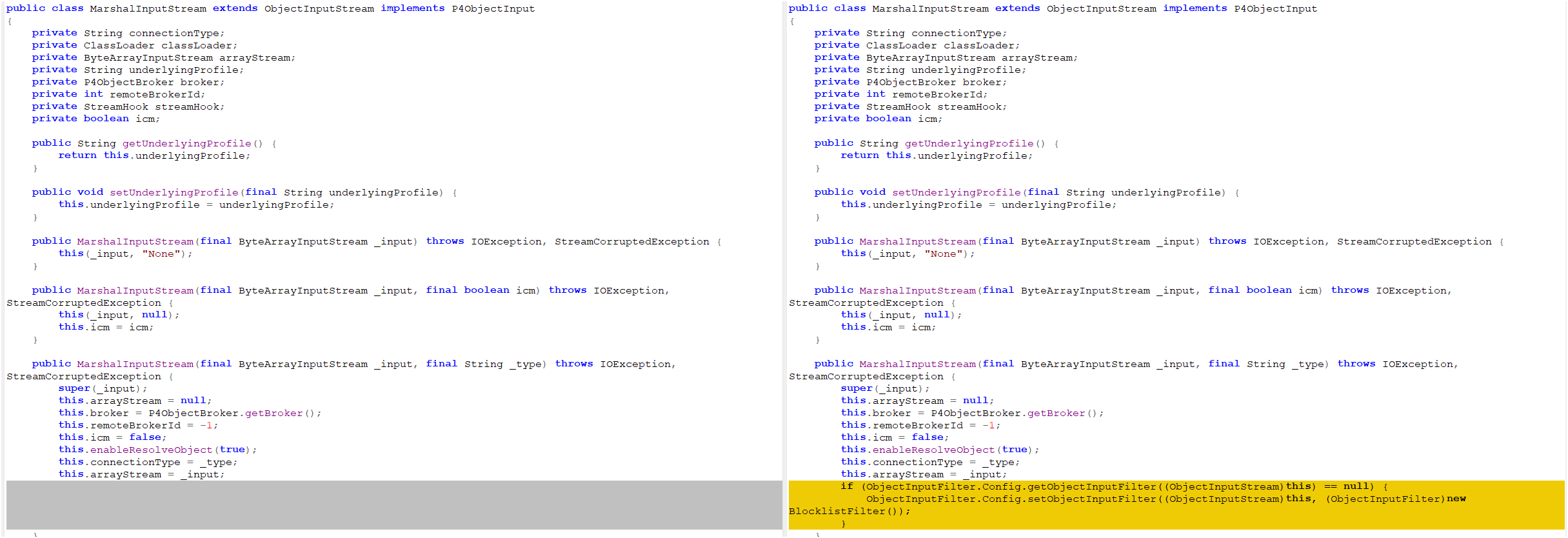Image resolution: width=1568 pixels, height=538 pixels.
Task: Click 'this(_input, null);' in right pane
Action: (901, 315)
